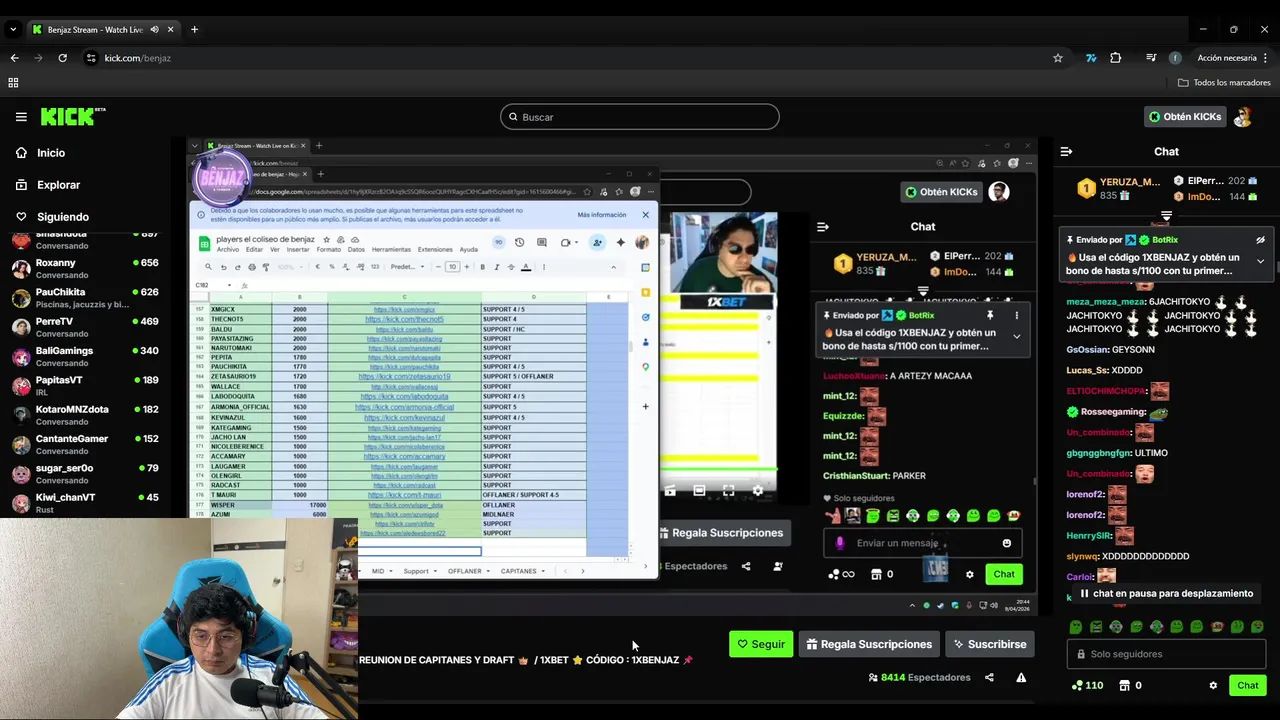Click Regala Suscripciones below the stream

click(869, 644)
